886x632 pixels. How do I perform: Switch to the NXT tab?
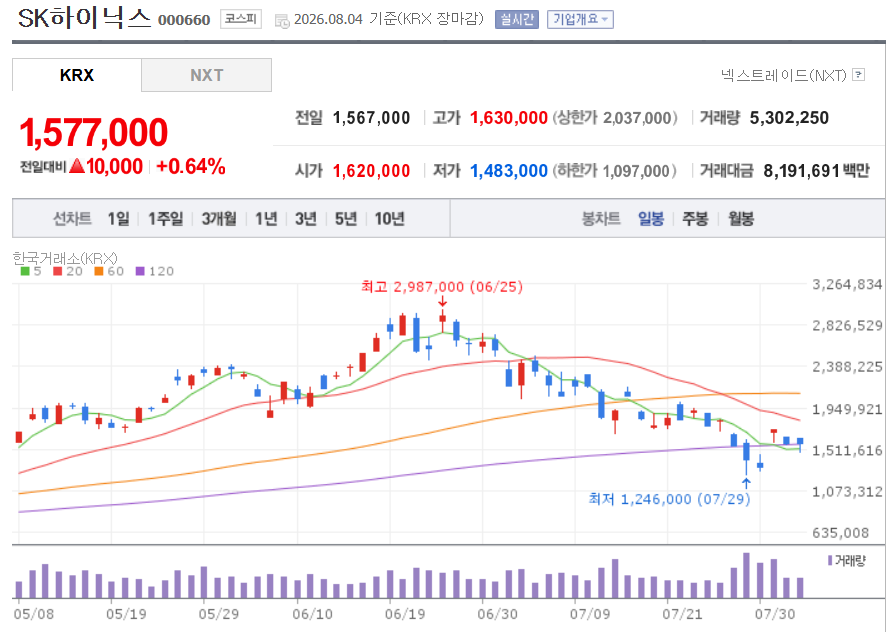coord(206,75)
